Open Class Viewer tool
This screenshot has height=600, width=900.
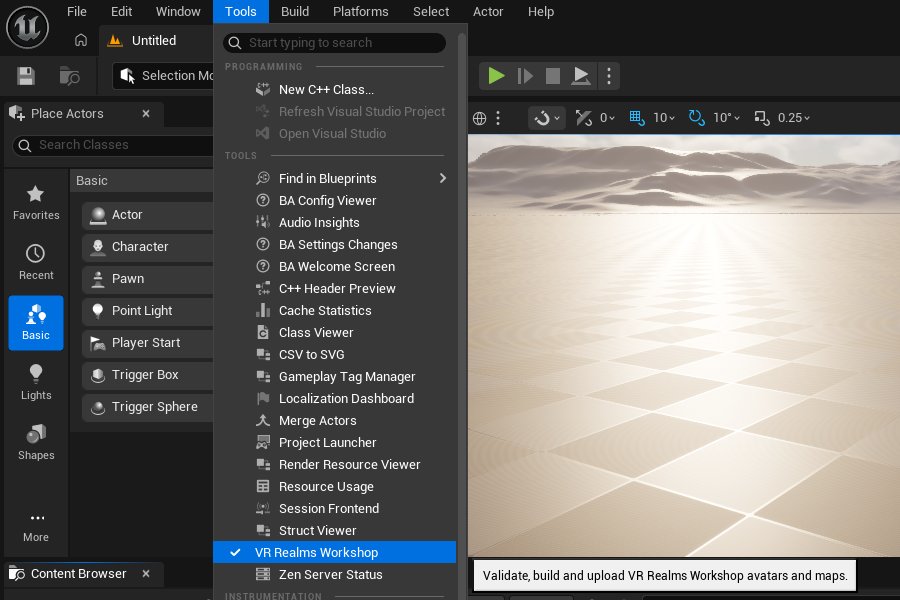[x=335, y=332]
